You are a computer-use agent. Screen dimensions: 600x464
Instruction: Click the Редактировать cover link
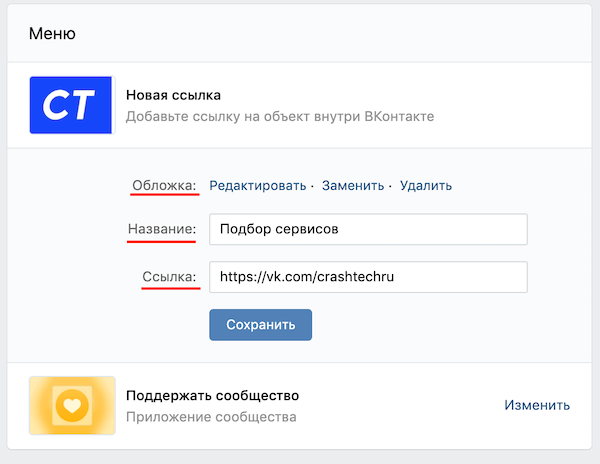tap(258, 186)
